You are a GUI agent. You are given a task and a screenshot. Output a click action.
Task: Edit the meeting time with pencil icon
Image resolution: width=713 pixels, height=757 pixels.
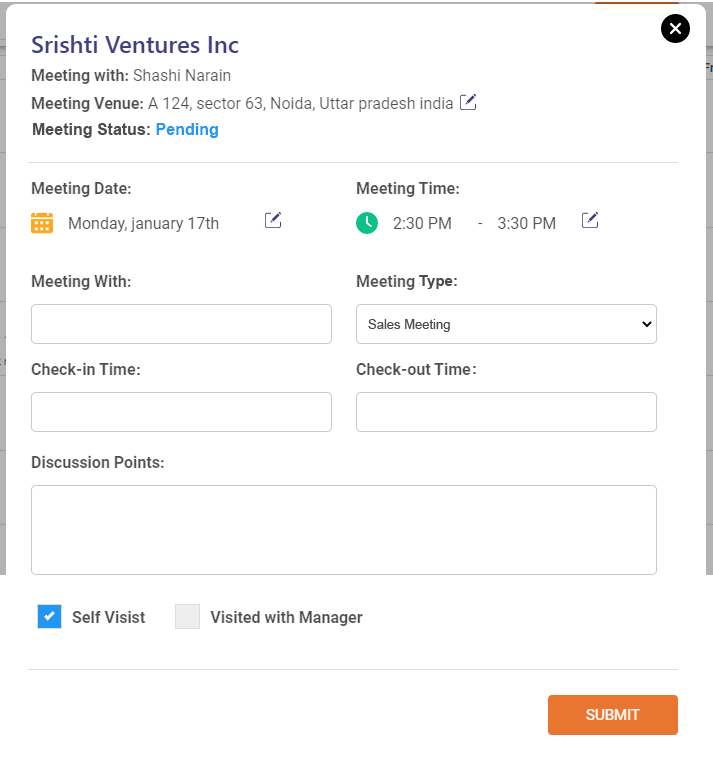click(590, 220)
